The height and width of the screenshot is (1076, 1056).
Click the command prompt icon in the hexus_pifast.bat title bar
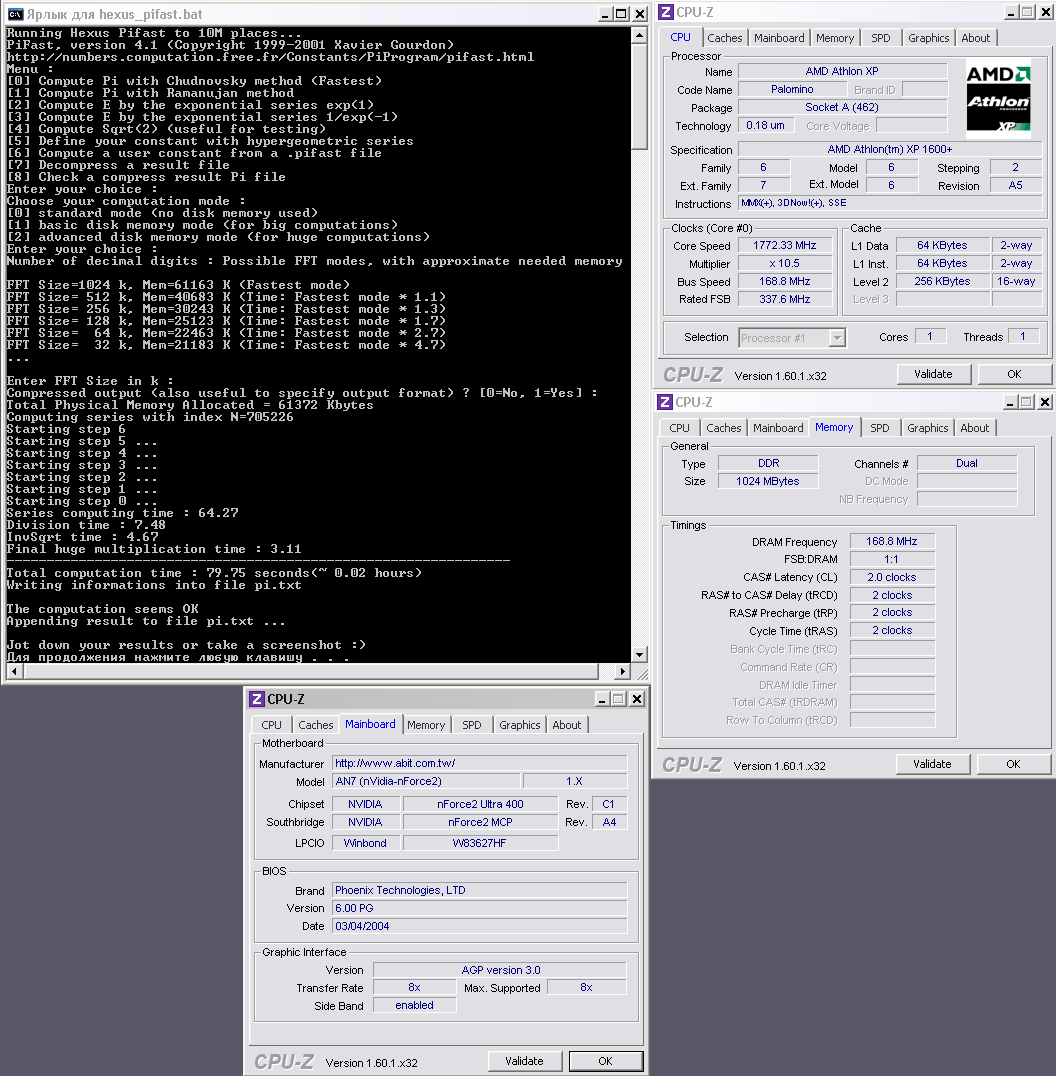click(x=15, y=14)
